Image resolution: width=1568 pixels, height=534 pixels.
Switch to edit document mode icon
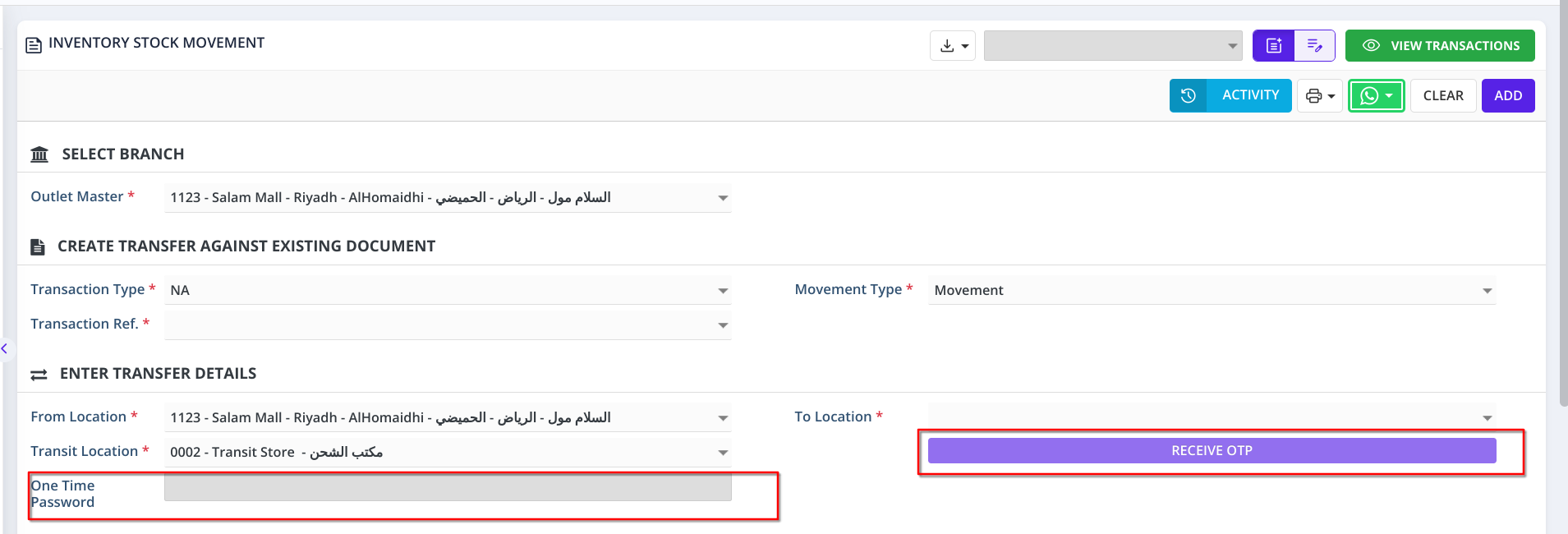[1314, 46]
